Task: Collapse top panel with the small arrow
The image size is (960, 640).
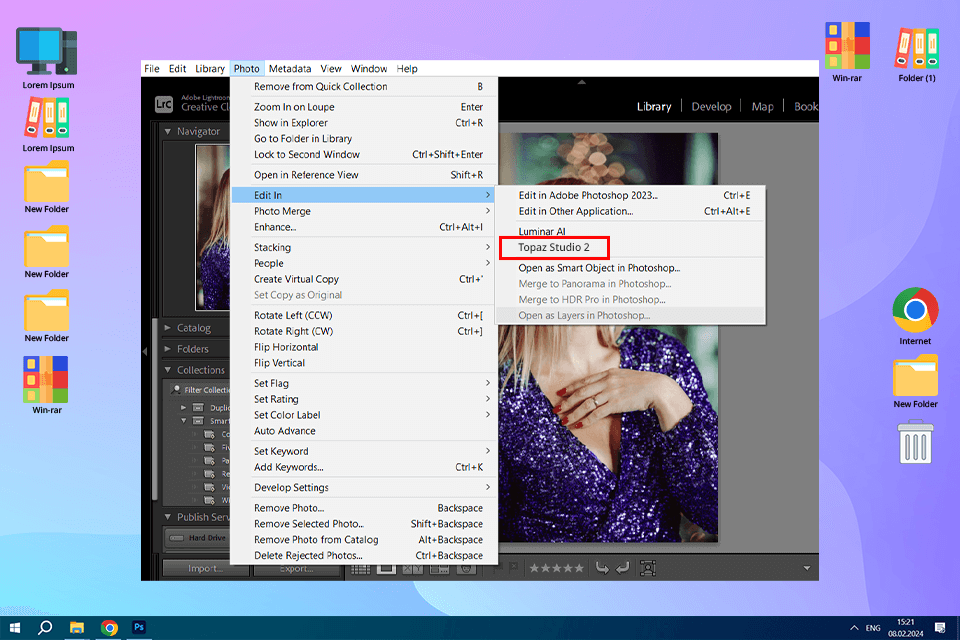Action: (x=582, y=81)
